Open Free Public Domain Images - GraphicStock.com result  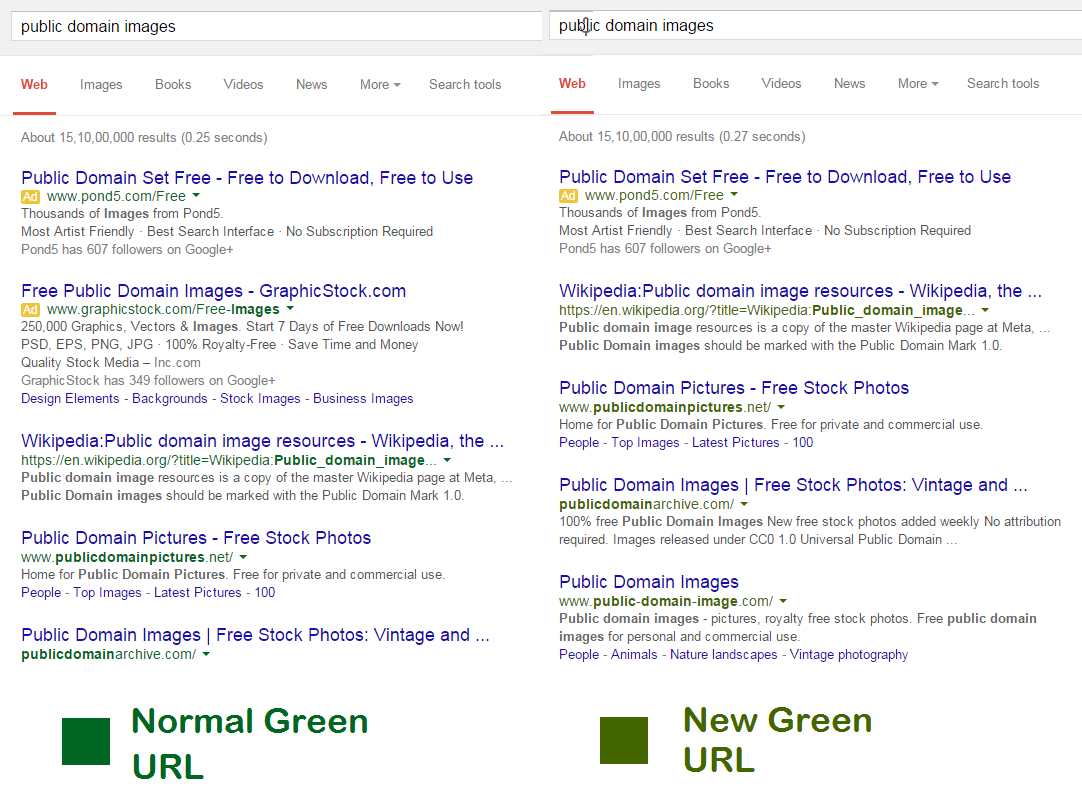(x=213, y=291)
